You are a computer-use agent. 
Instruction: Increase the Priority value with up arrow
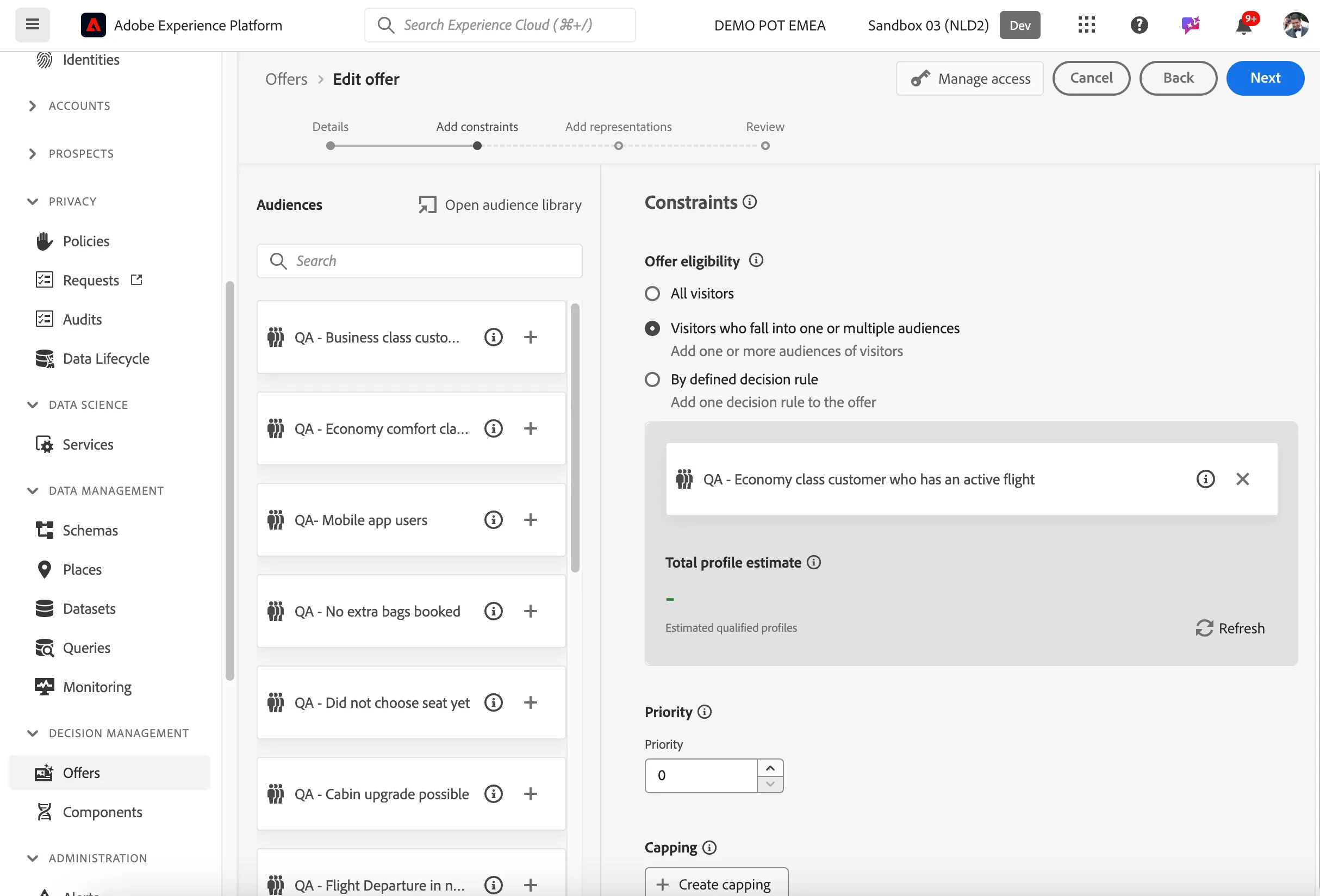[x=770, y=768]
